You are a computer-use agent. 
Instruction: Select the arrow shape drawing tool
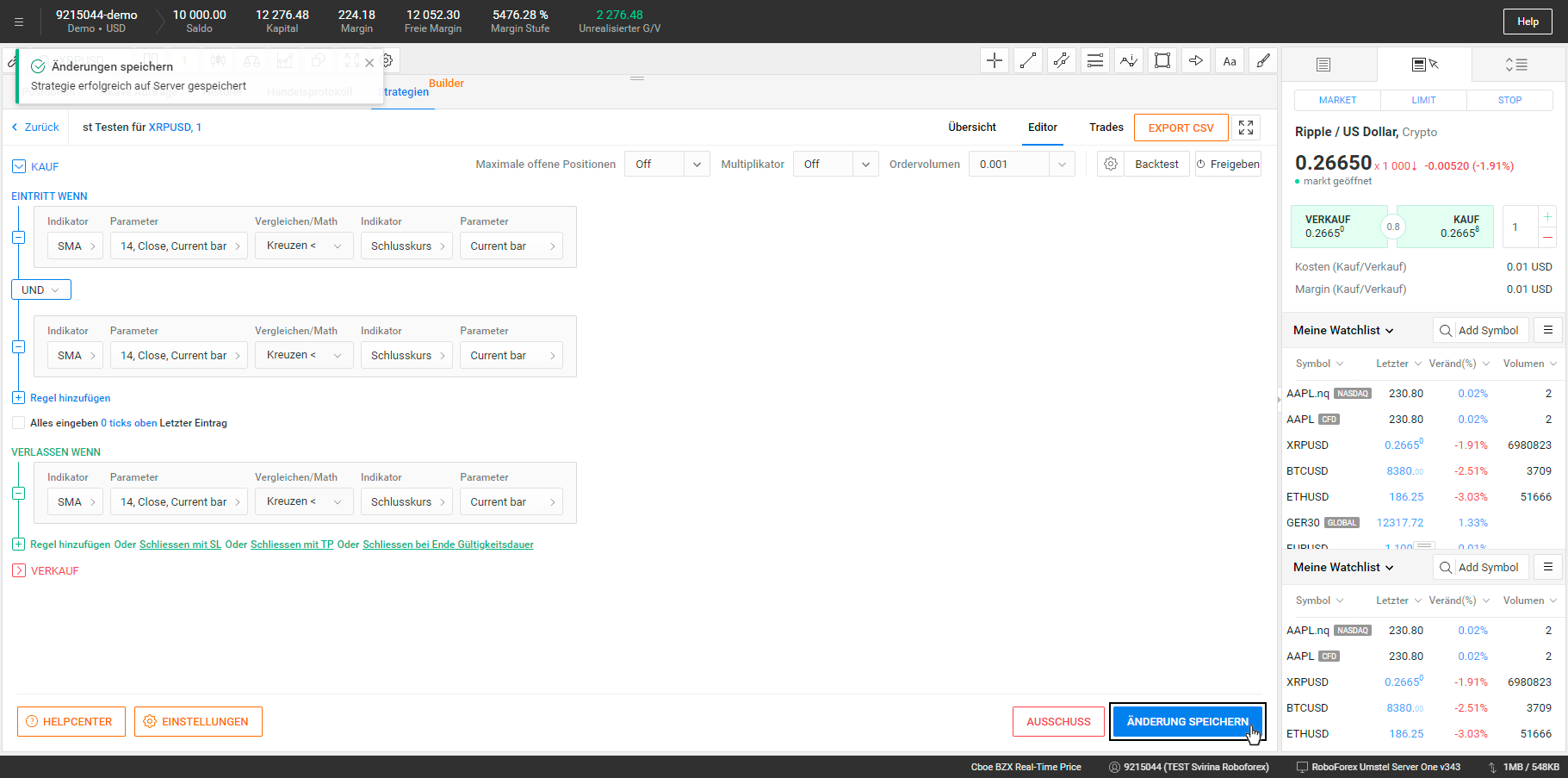[1196, 60]
